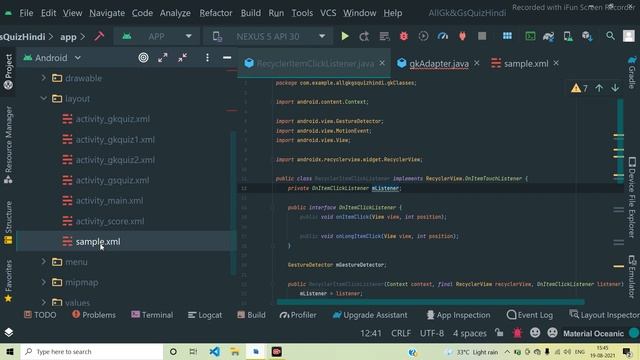Click the Expand All icon in Project panel
This screenshot has height=360, width=640.
click(163, 58)
